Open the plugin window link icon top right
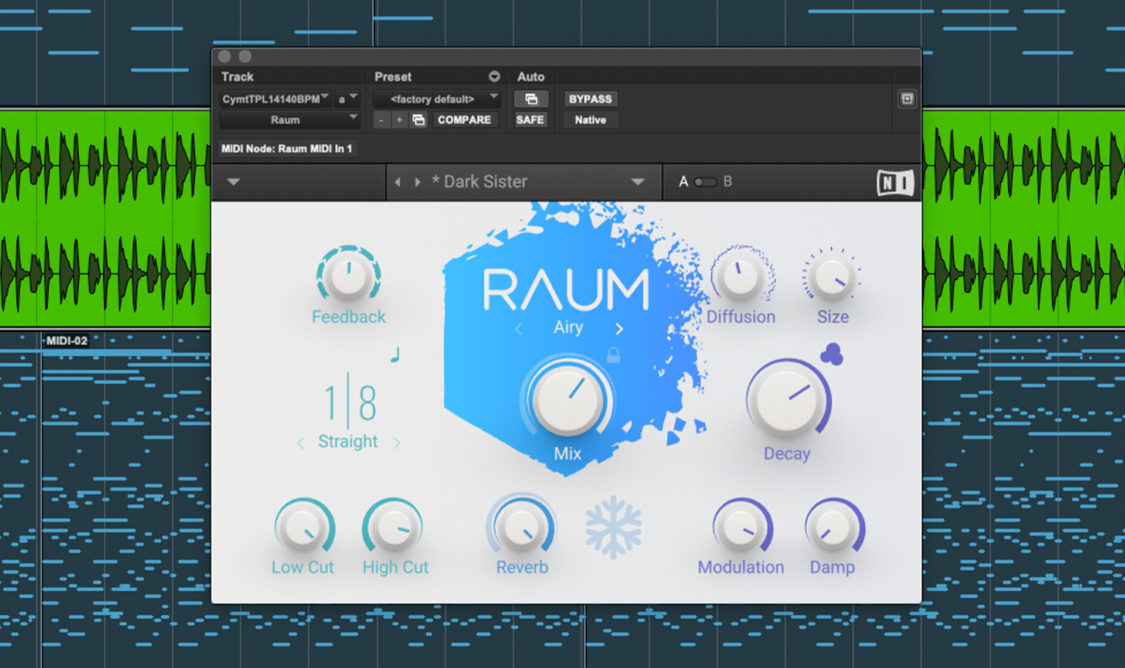This screenshot has height=668, width=1125. [908, 98]
